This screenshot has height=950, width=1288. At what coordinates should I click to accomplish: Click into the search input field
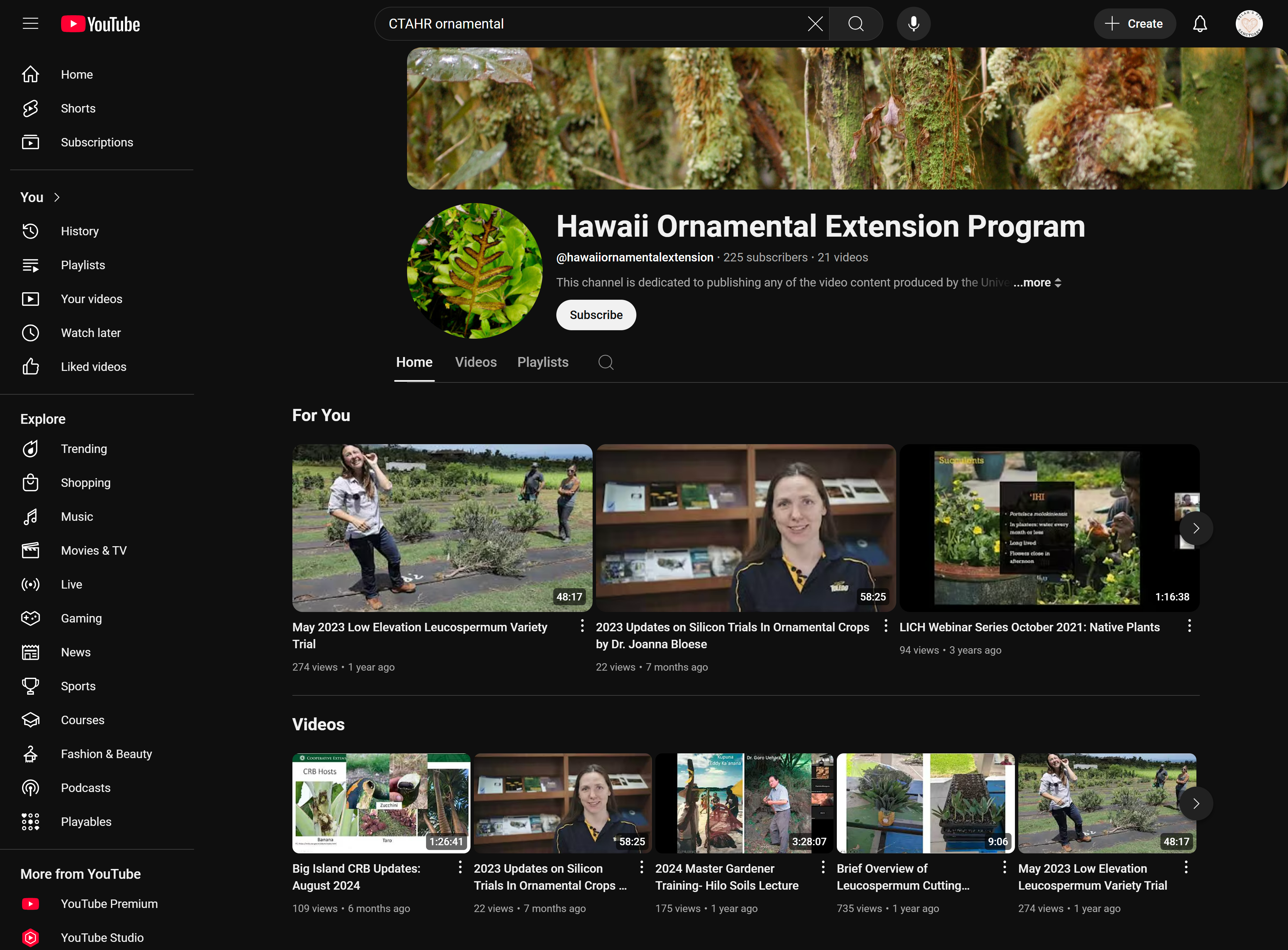point(593,24)
